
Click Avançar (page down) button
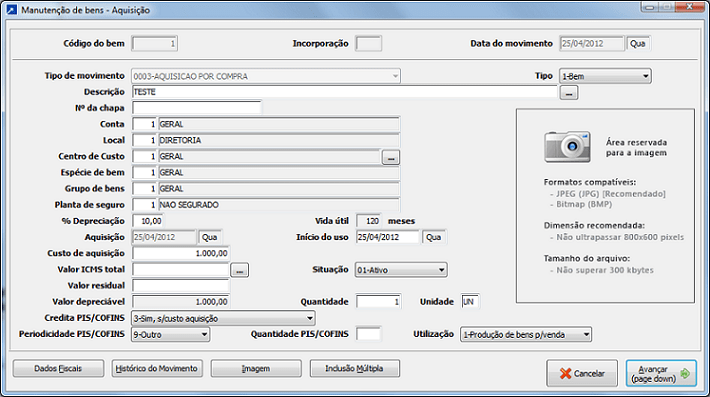click(661, 373)
